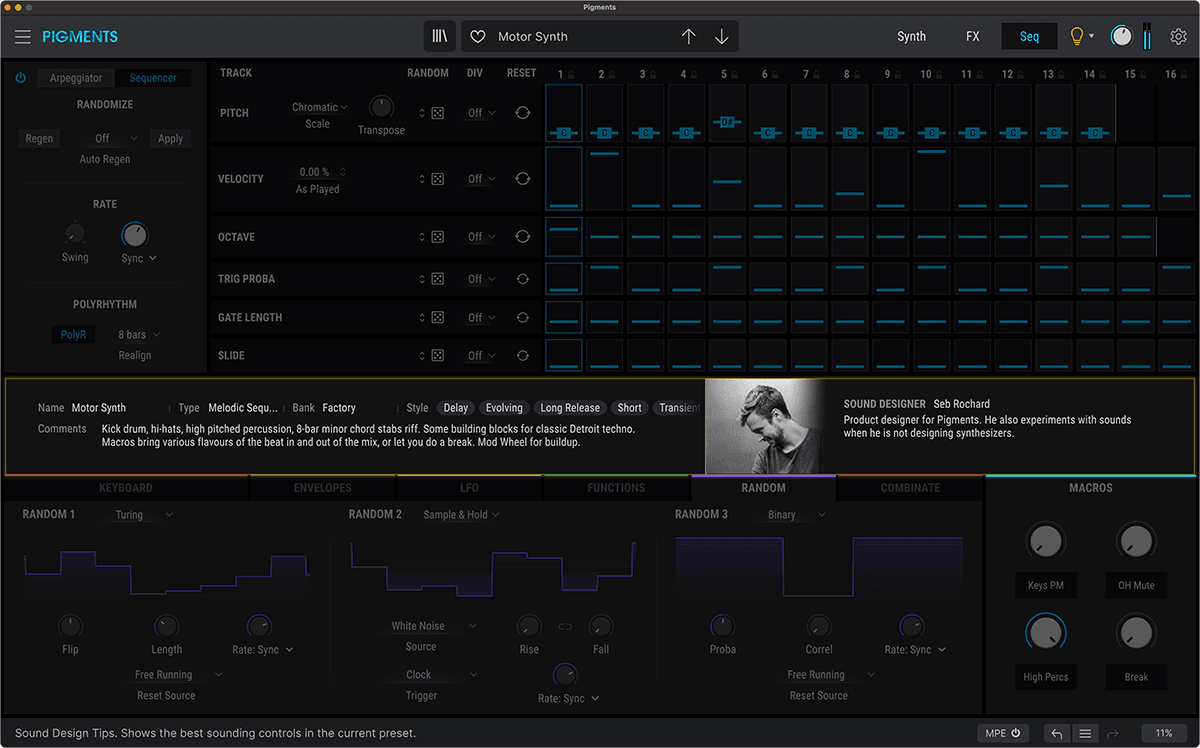This screenshot has width=1200, height=748.
Task: Randomize the Gate Length track with dice
Action: pos(438,317)
